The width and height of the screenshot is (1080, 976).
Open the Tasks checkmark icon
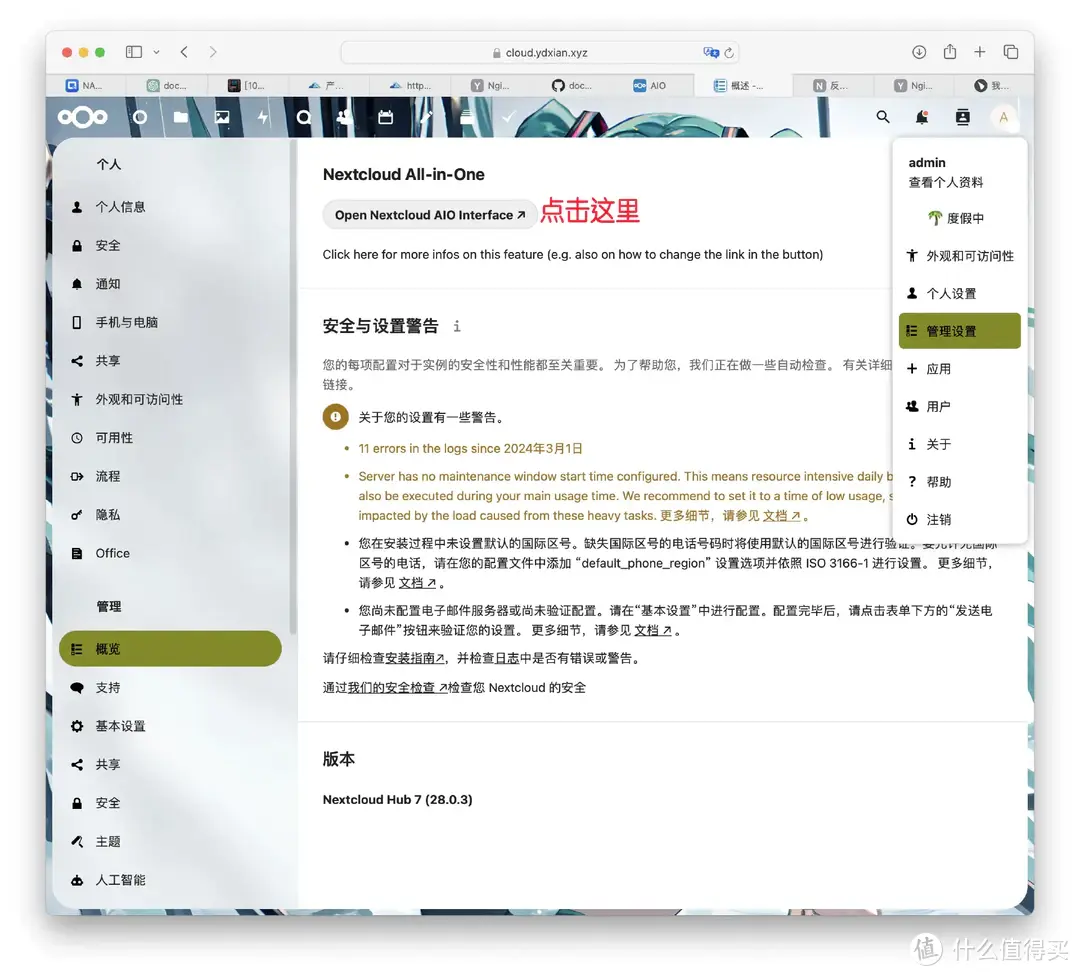click(x=508, y=117)
